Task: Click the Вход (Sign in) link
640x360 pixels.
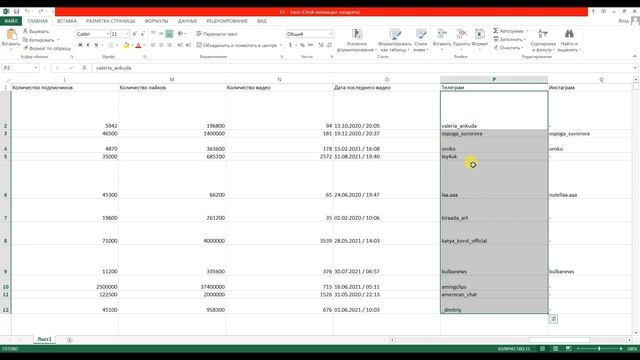Action: click(624, 21)
